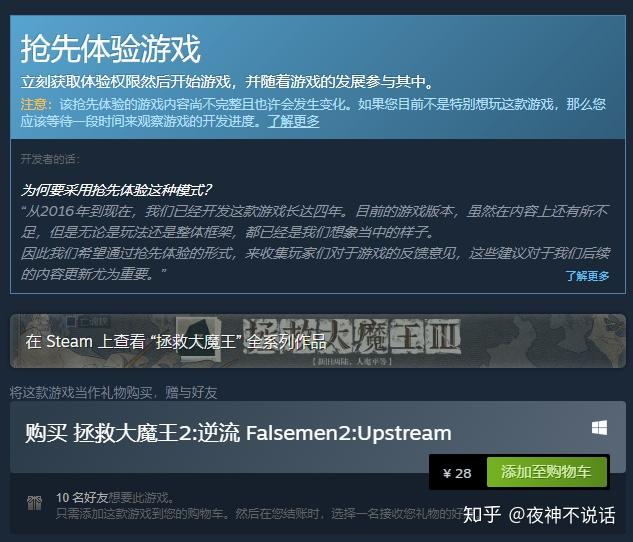Click the 立刻获取体验权限 subtitle line
The width and height of the screenshot is (633, 542).
point(227,82)
